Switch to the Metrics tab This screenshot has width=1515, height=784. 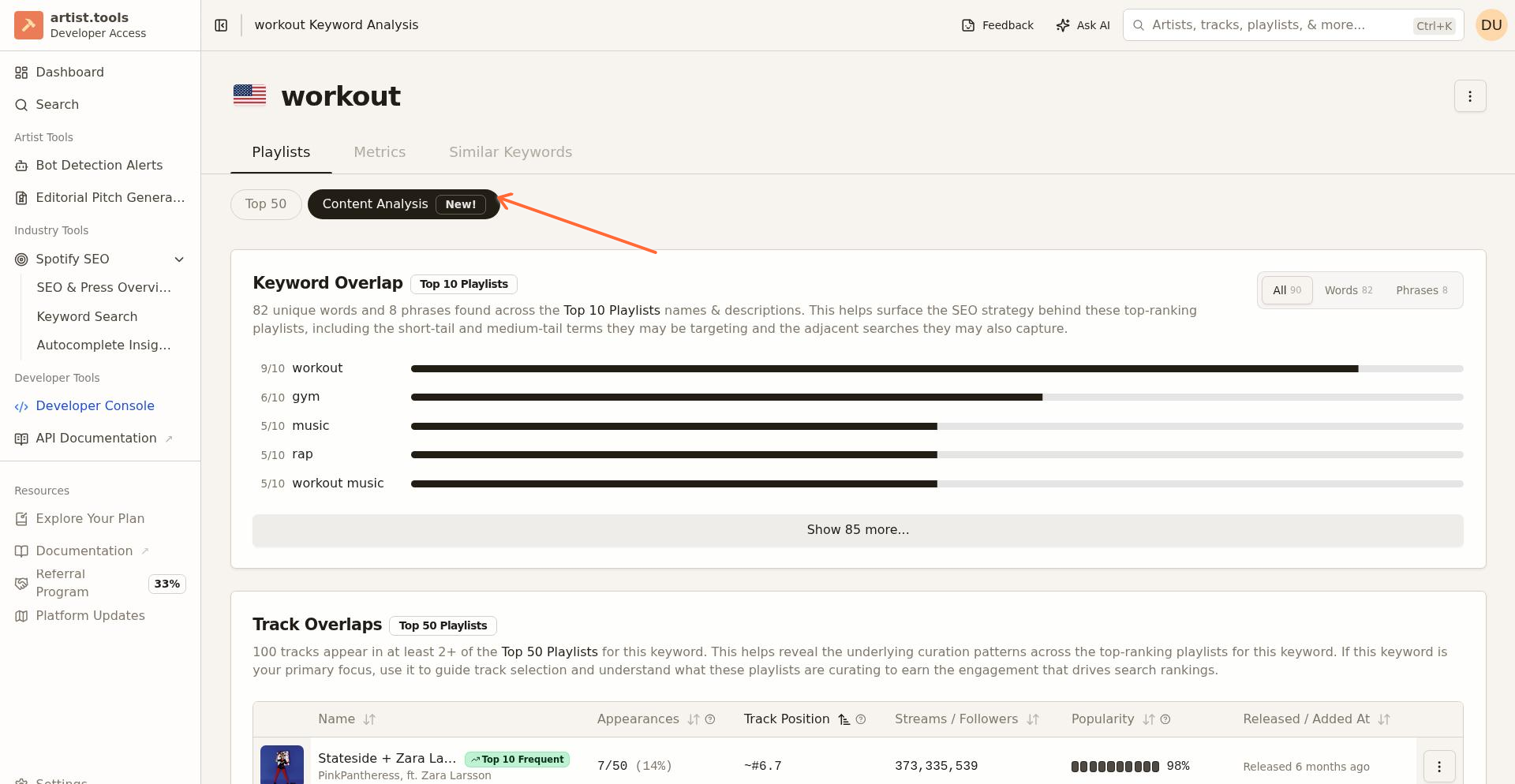(x=380, y=152)
